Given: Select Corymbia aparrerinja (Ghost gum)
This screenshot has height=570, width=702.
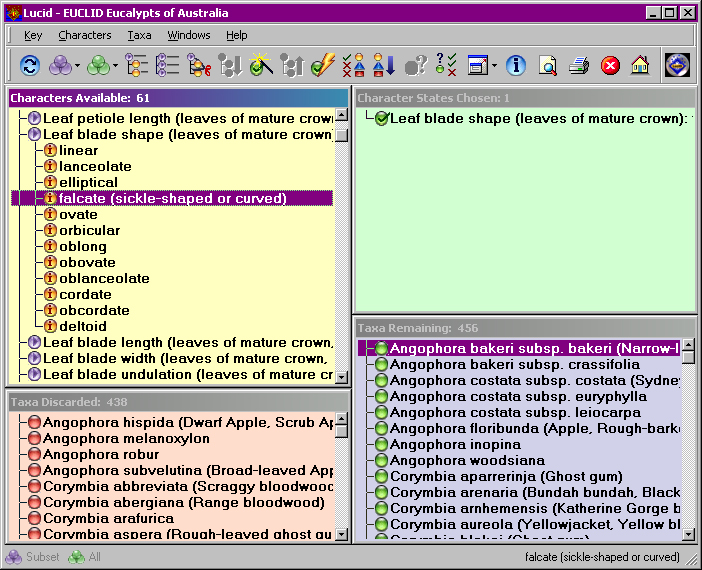Looking at the screenshot, I should click(506, 476).
